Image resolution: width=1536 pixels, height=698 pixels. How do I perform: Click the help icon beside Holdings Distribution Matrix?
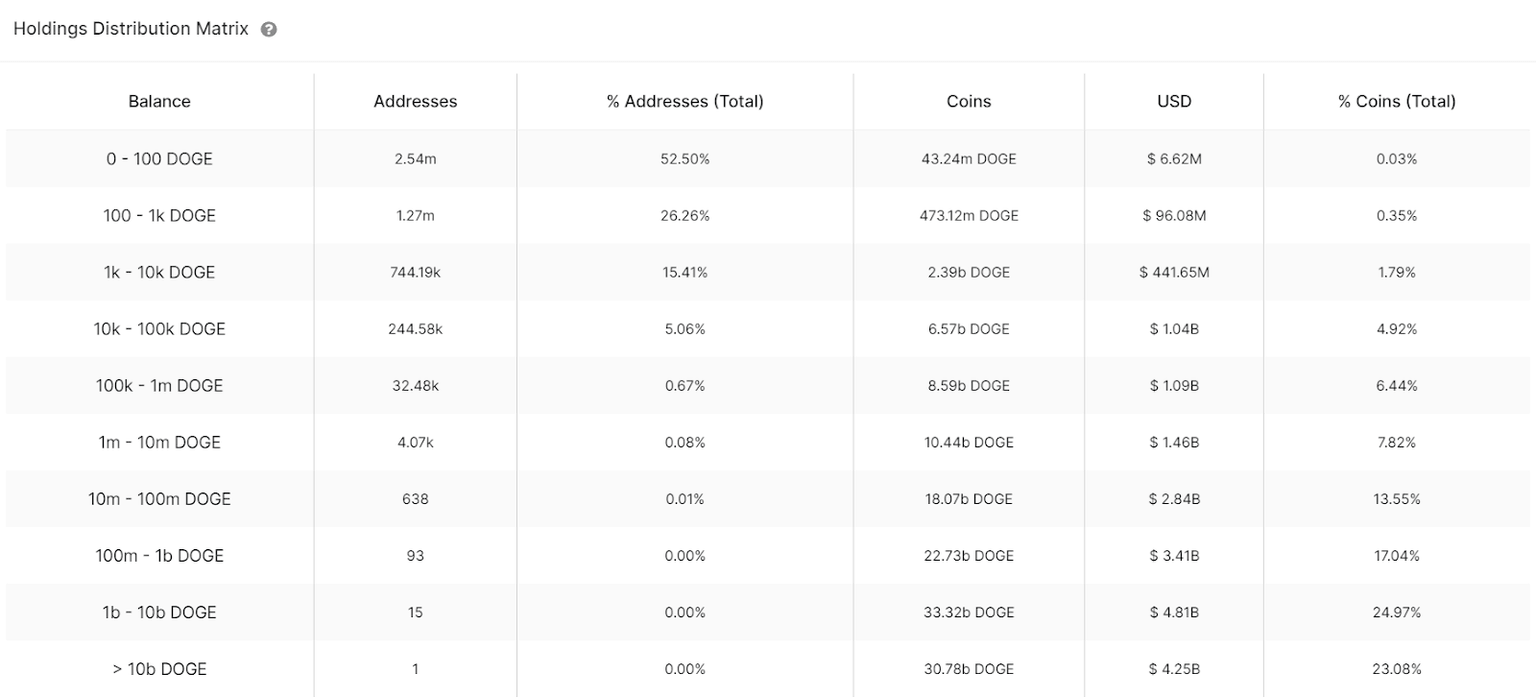268,30
